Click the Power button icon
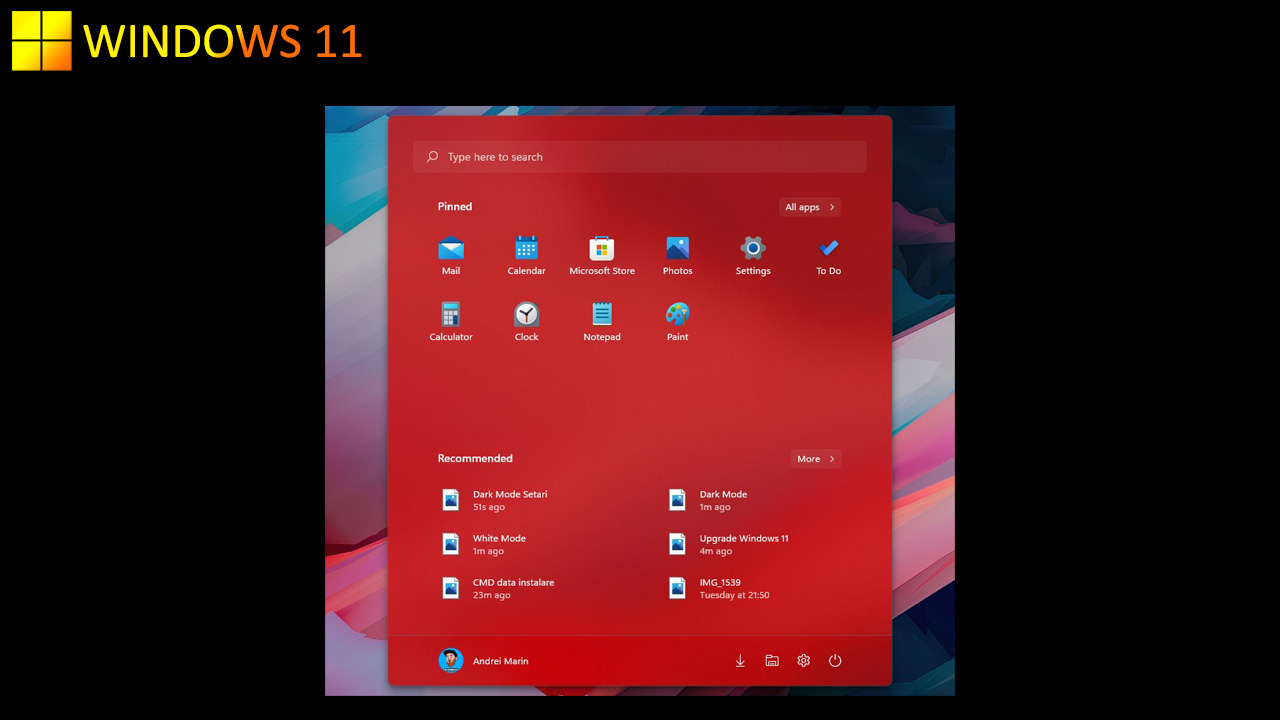The width and height of the screenshot is (1280, 720). point(835,661)
